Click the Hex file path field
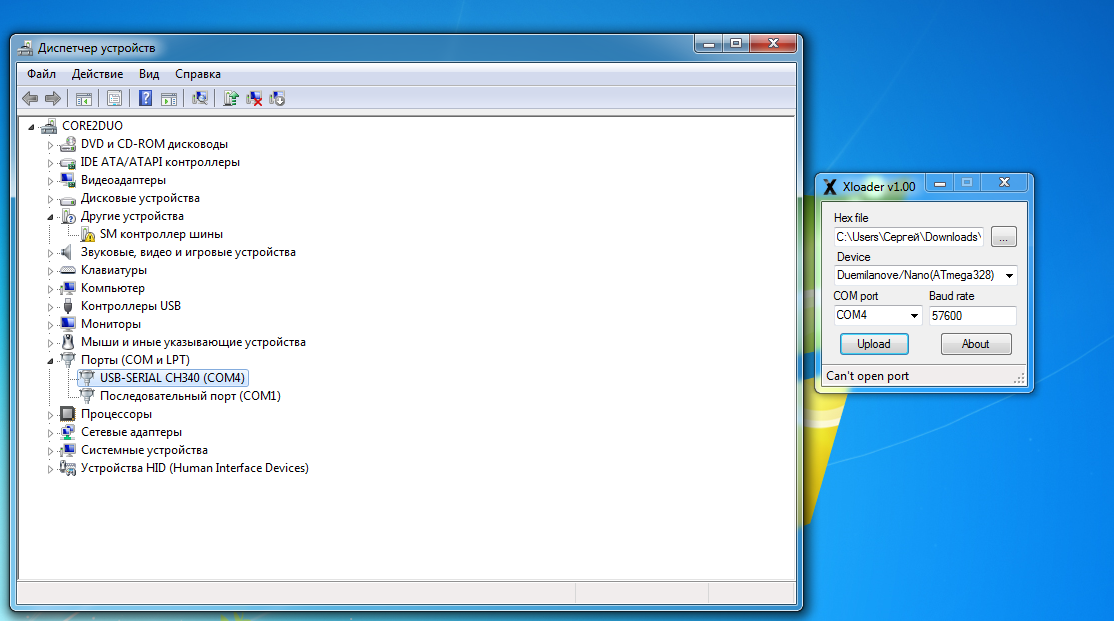 [x=909, y=237]
